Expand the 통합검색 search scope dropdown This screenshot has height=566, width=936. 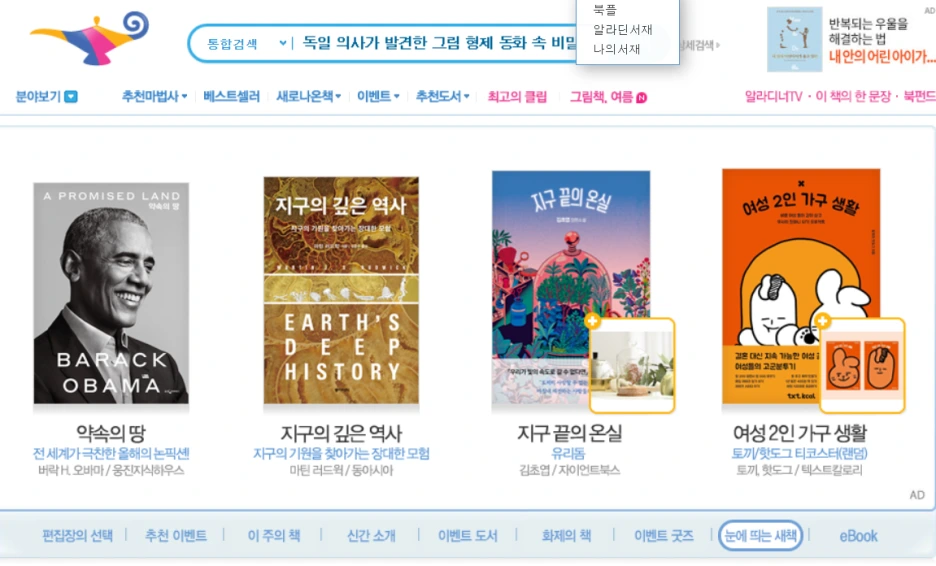[247, 44]
